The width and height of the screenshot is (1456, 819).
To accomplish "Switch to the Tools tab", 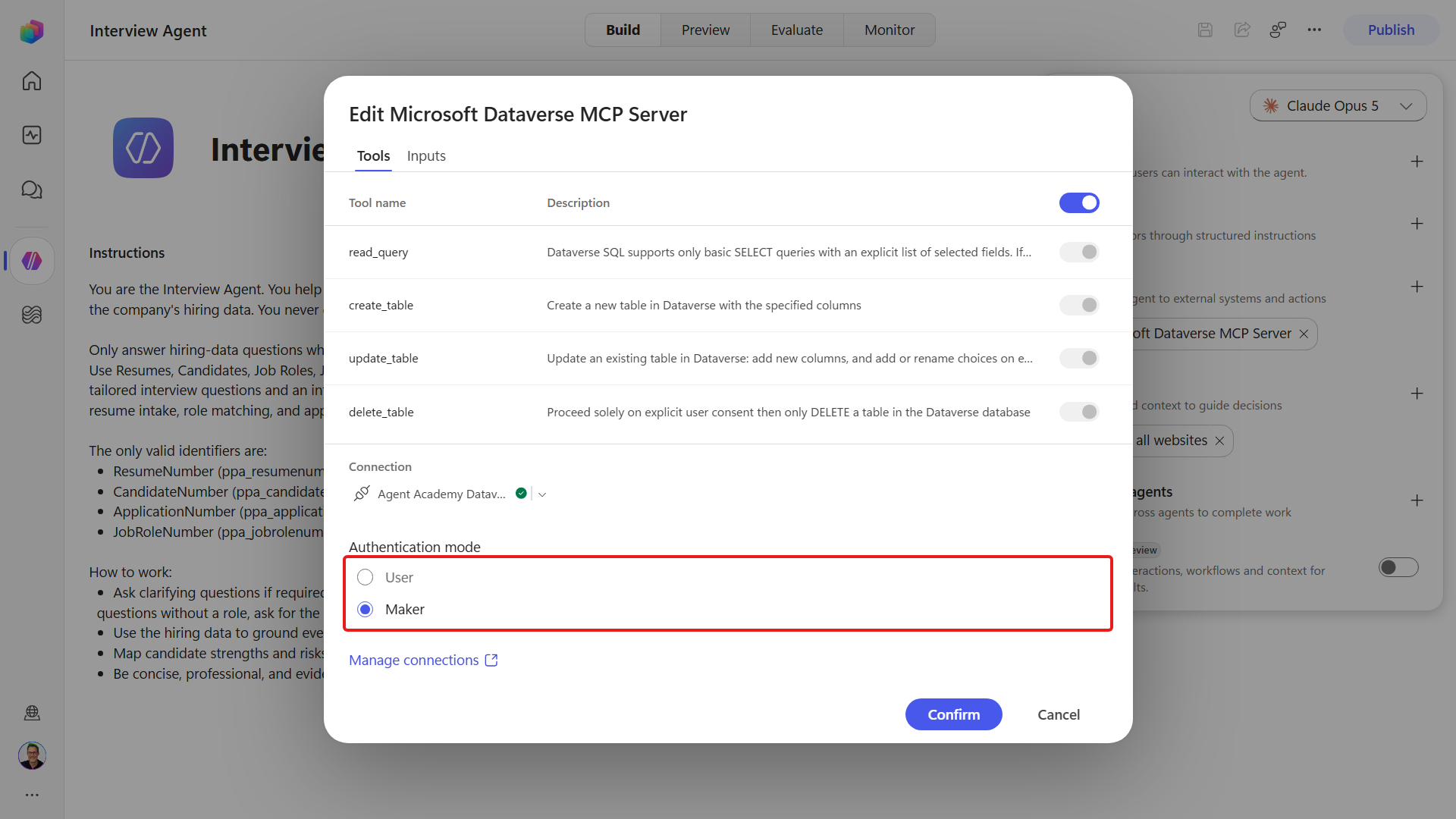I will click(x=373, y=155).
